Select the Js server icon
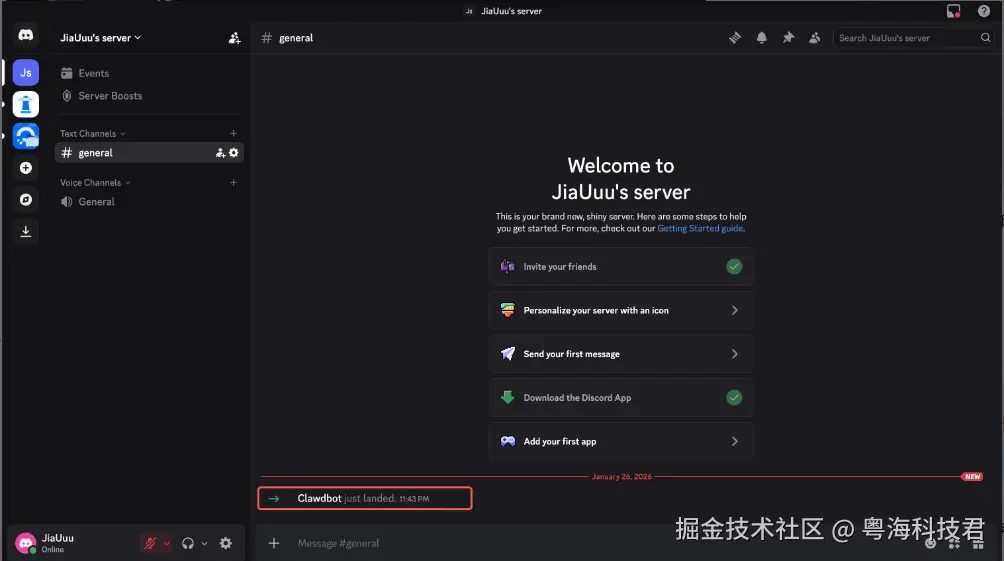 pos(26,72)
